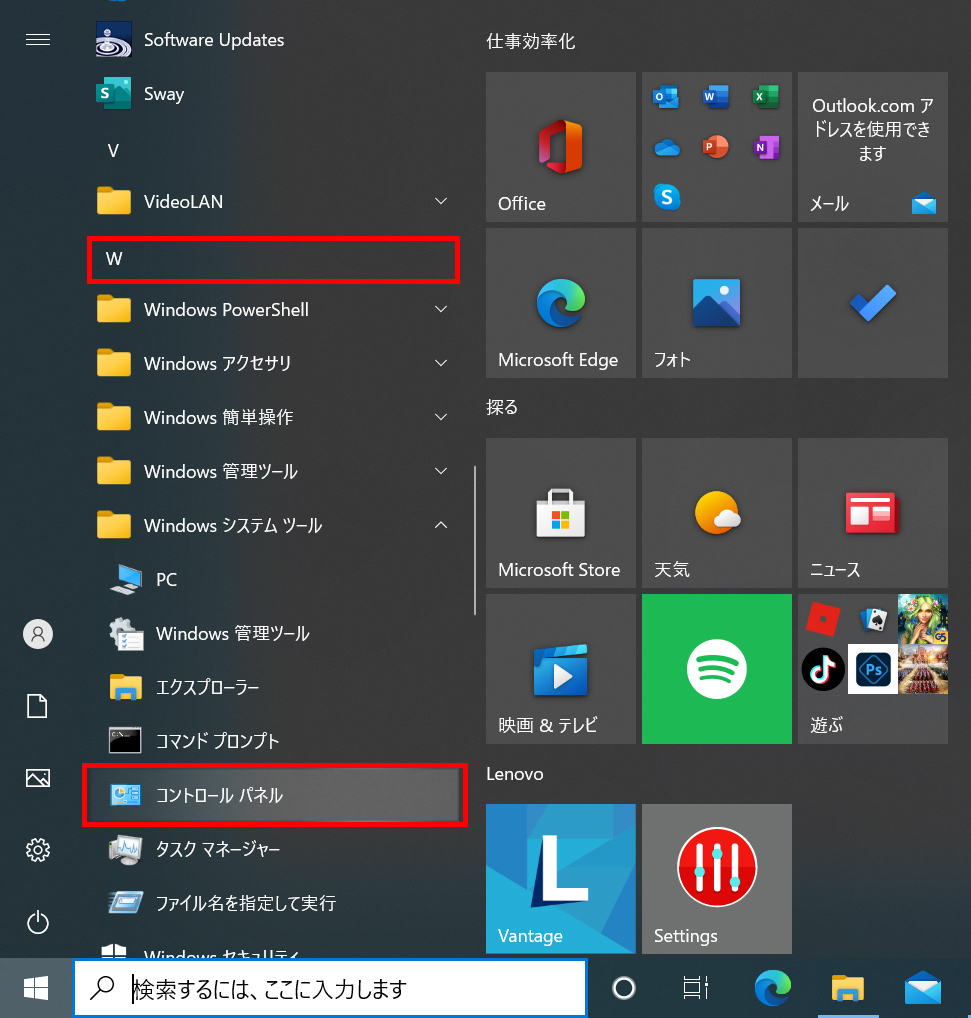This screenshot has width=971, height=1018.
Task: Open TikTok in the 遊ぶ tile
Action: [823, 669]
